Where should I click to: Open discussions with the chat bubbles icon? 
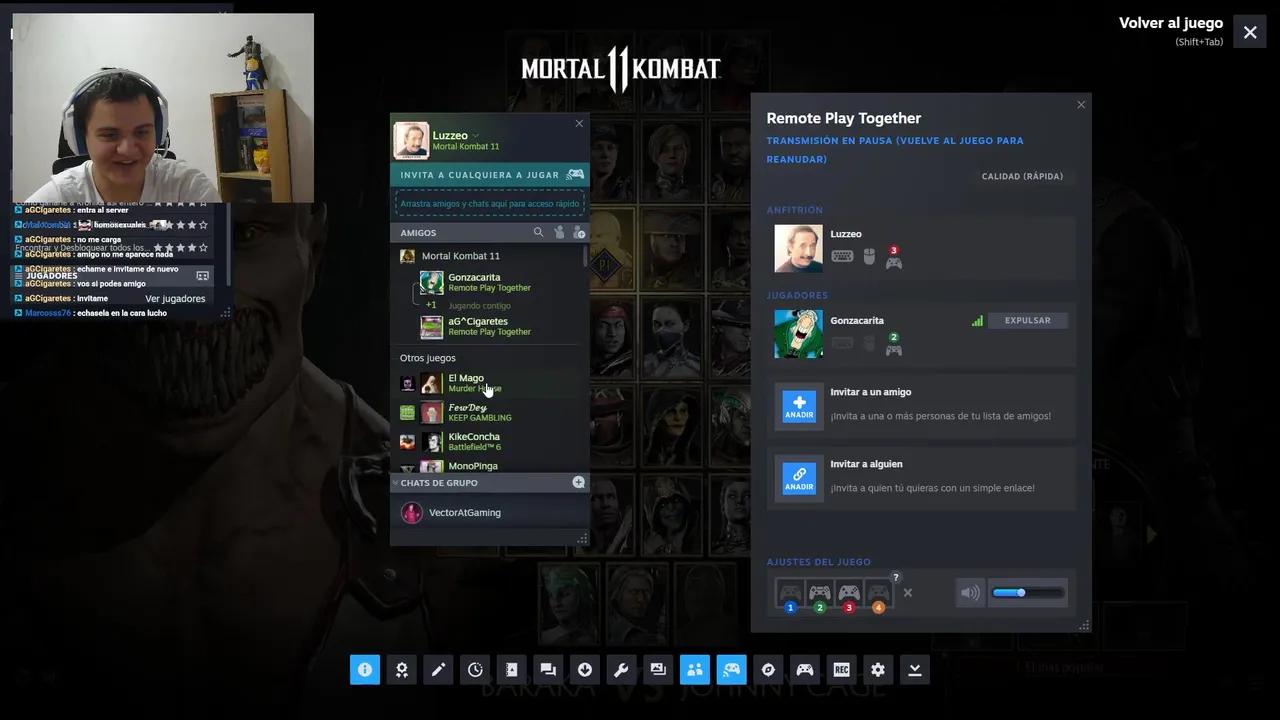click(x=548, y=670)
